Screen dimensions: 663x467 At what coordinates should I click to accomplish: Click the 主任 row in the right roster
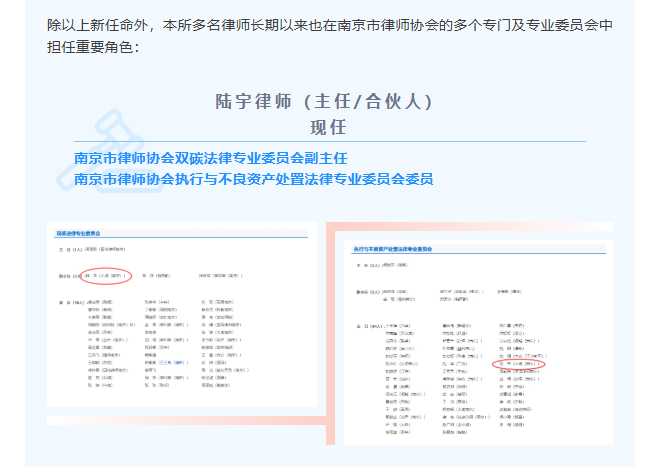coord(382,266)
